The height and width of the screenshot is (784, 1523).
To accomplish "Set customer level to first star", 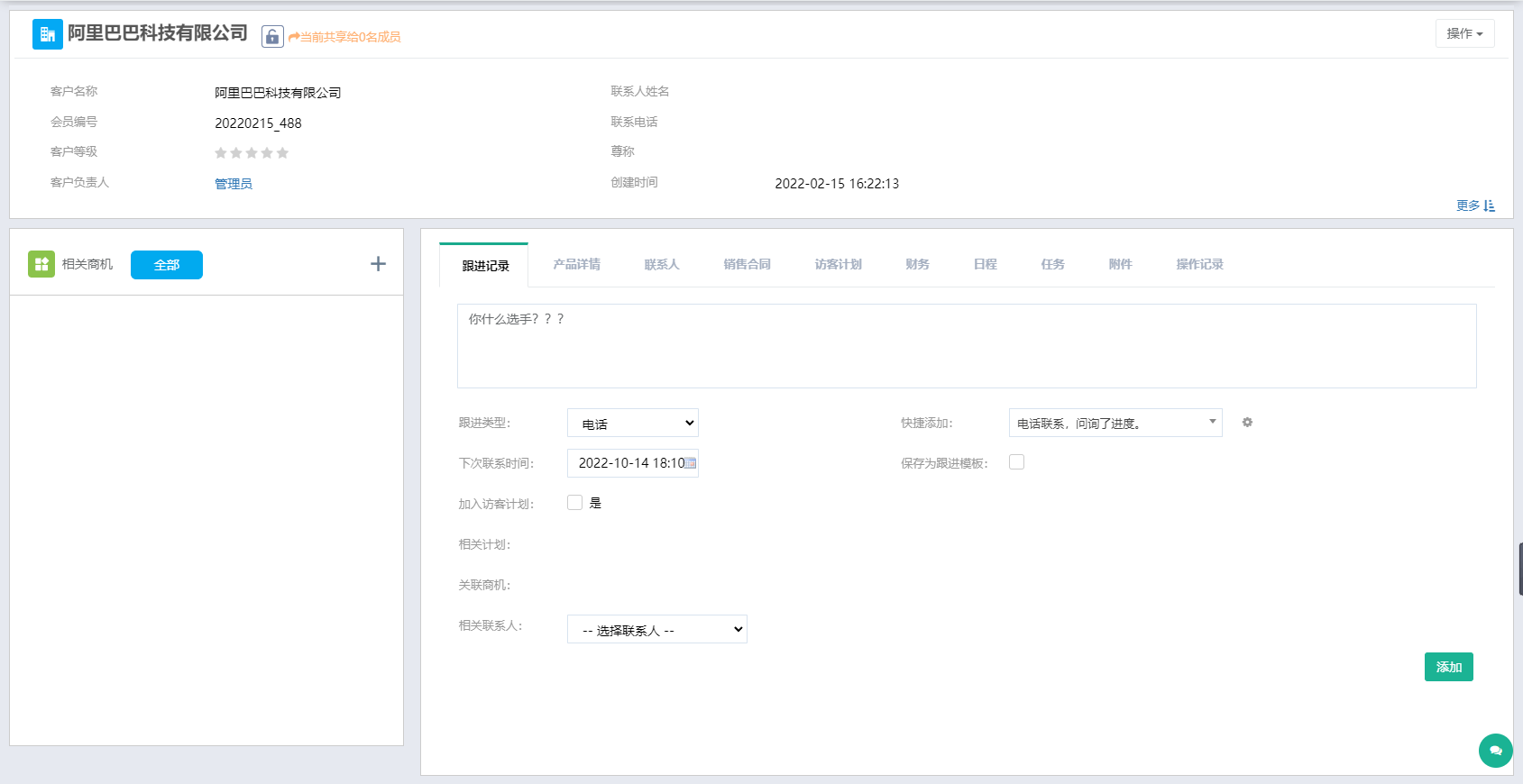I will coord(221,153).
